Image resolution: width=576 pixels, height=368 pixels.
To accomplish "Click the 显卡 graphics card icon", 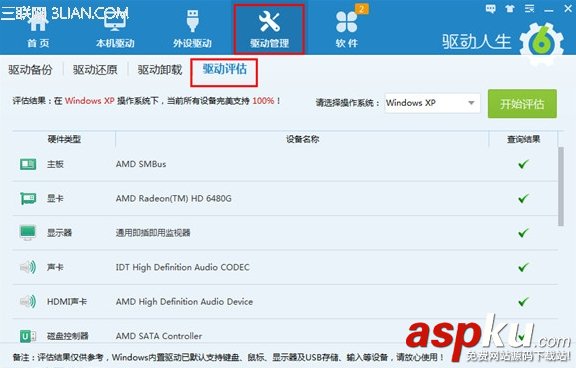I will pos(28,198).
